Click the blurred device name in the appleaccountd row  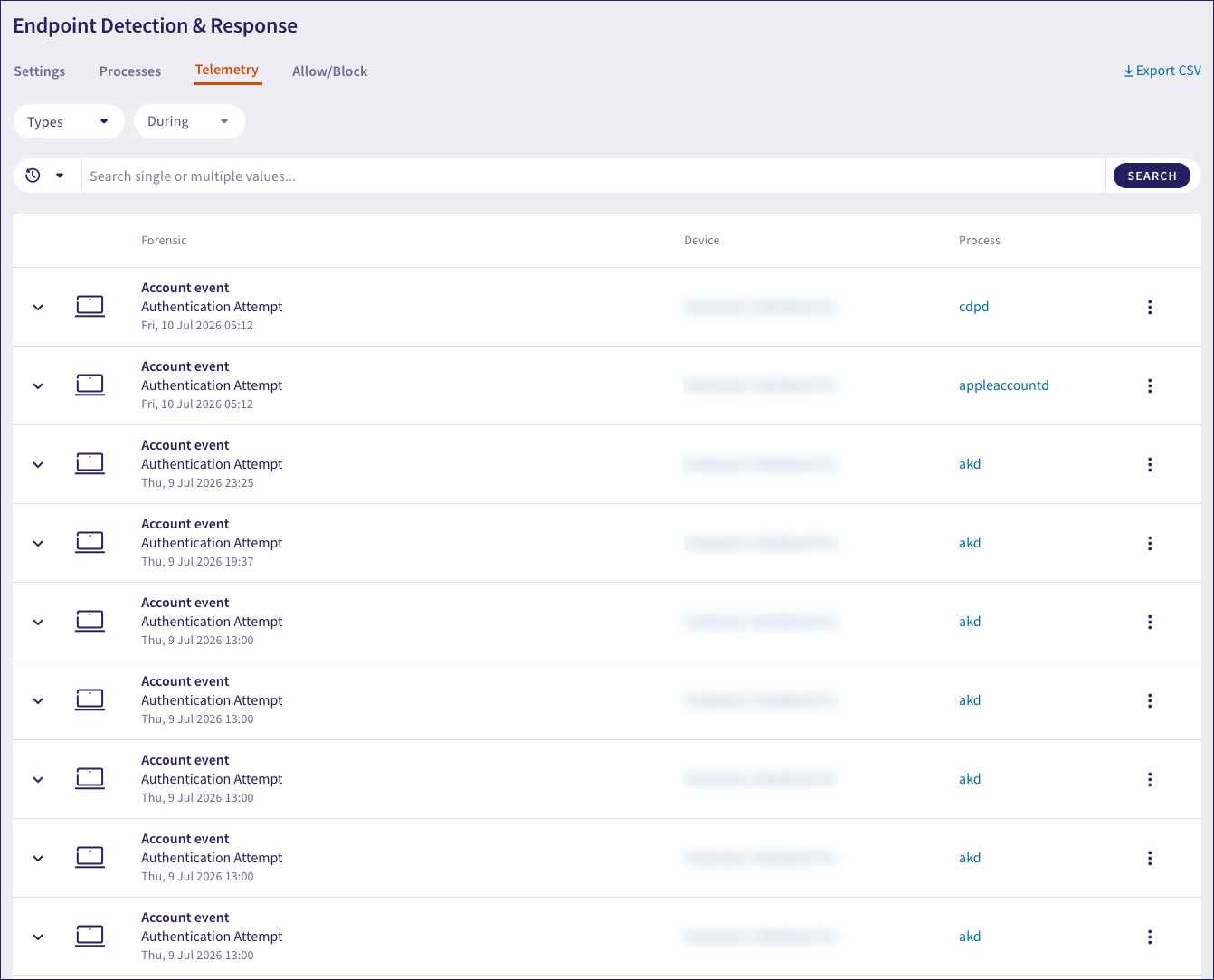tap(760, 385)
